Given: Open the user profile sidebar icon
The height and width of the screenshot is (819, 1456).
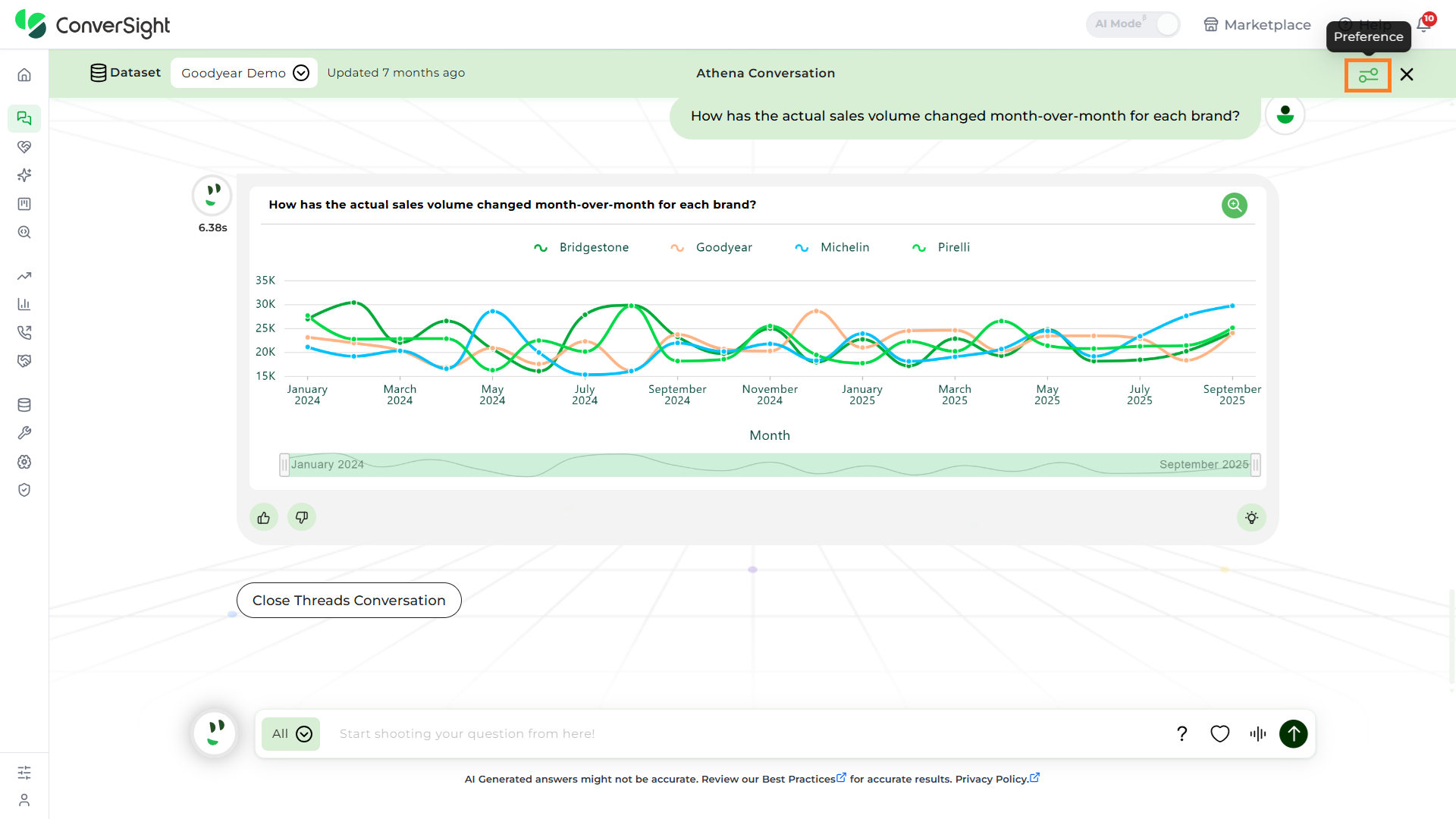Looking at the screenshot, I should [24, 800].
